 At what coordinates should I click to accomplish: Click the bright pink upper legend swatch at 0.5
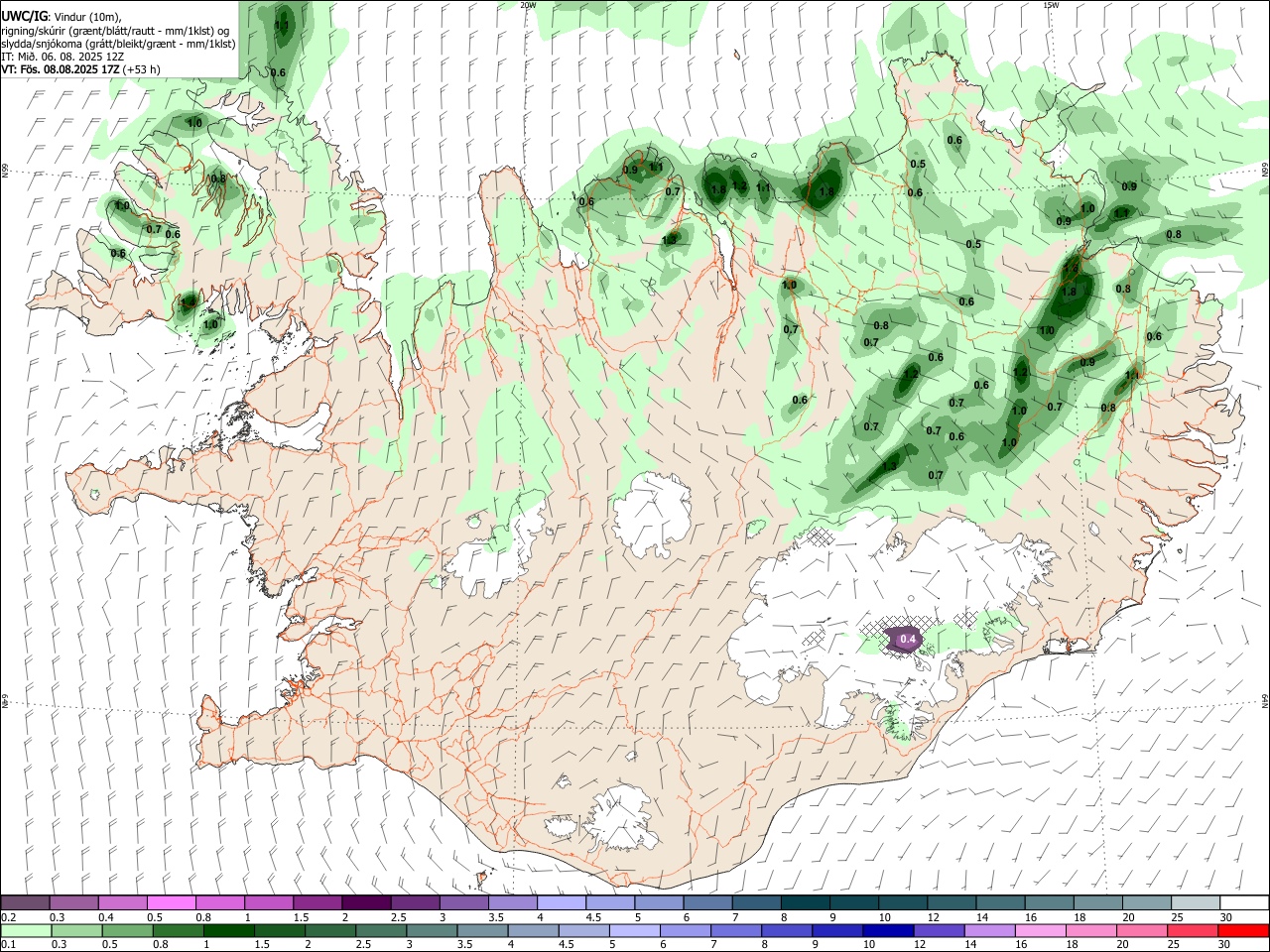[171, 903]
